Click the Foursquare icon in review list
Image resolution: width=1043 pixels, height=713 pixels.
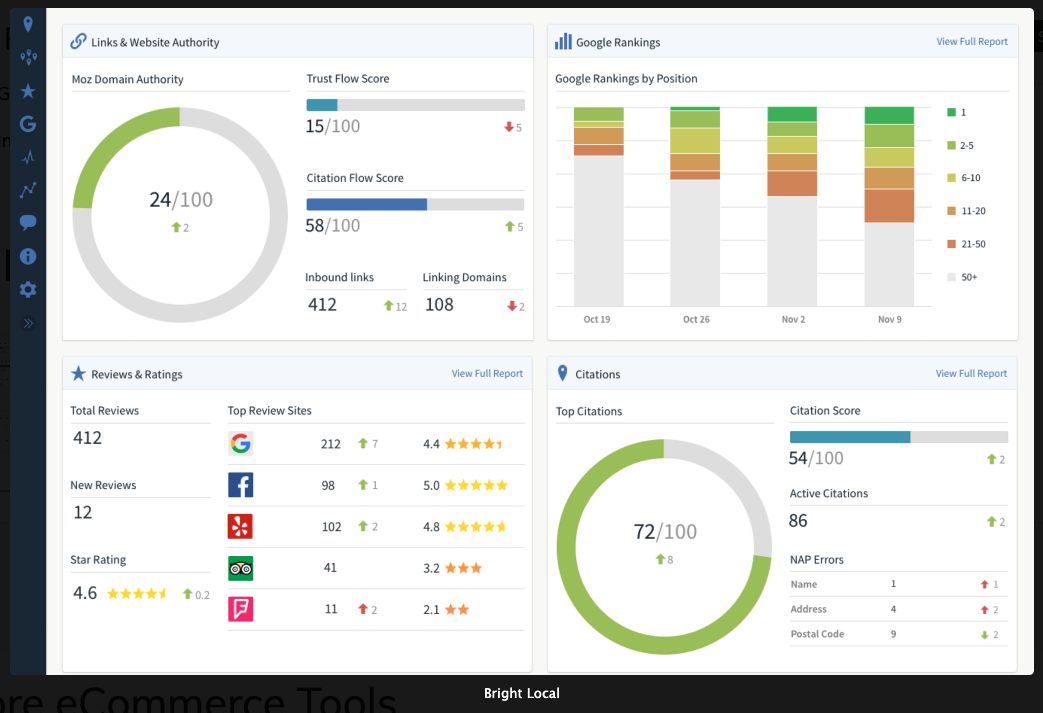coord(241,609)
